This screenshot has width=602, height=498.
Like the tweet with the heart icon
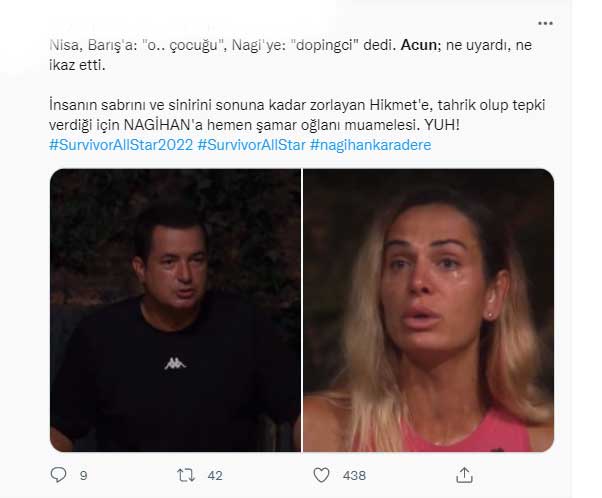point(321,475)
